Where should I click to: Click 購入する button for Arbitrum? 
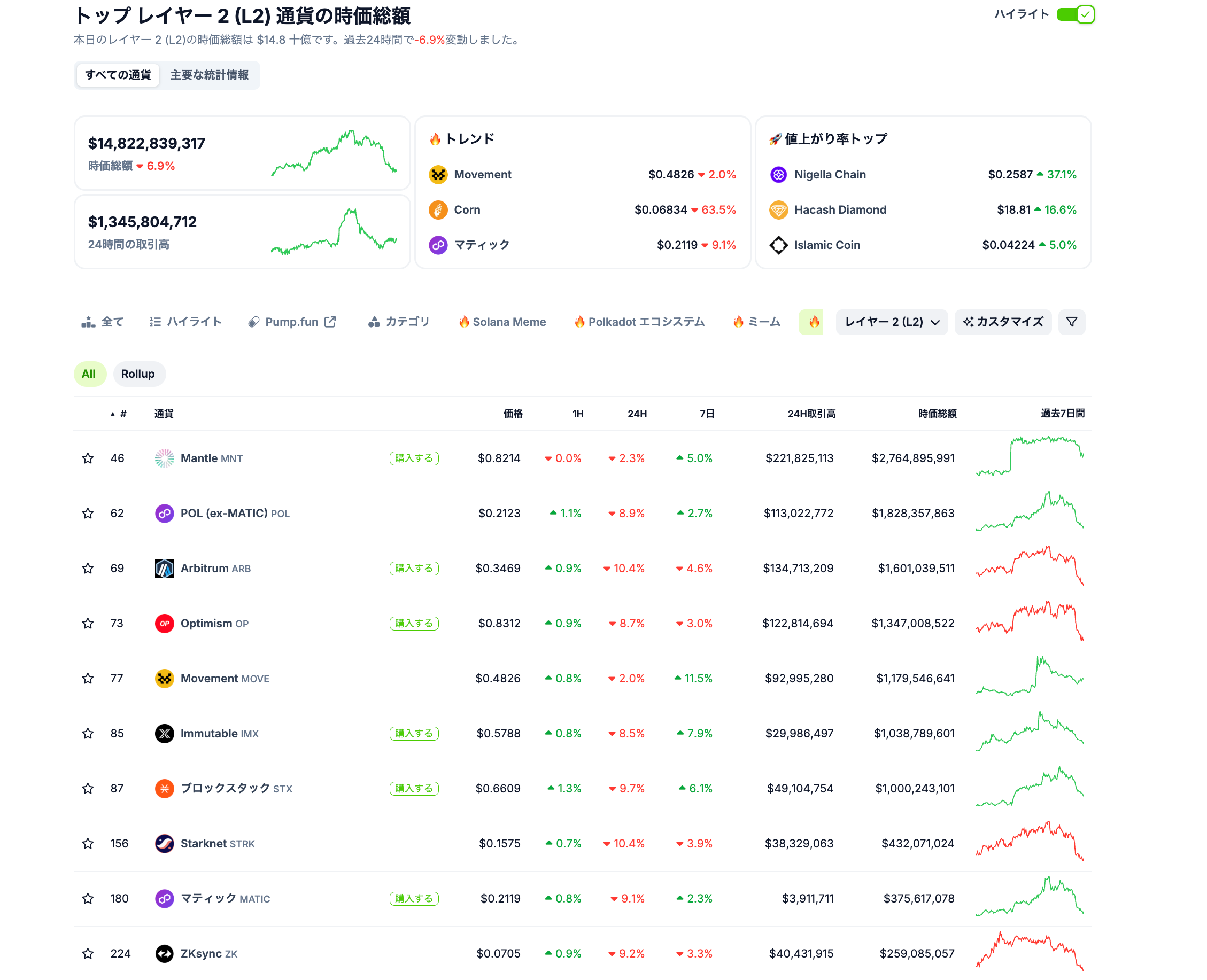click(414, 569)
